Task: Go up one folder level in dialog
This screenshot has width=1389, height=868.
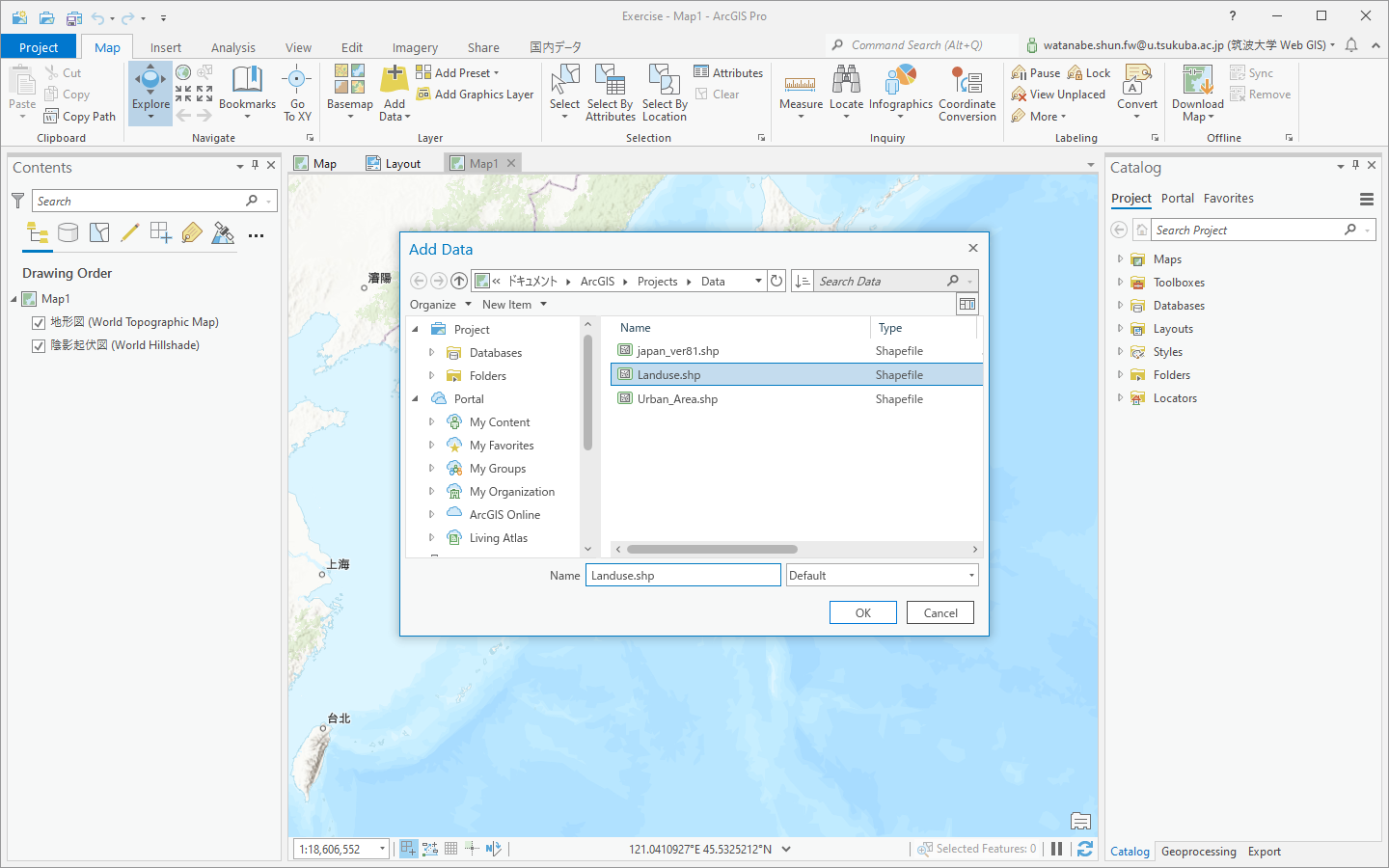Action: tap(459, 281)
